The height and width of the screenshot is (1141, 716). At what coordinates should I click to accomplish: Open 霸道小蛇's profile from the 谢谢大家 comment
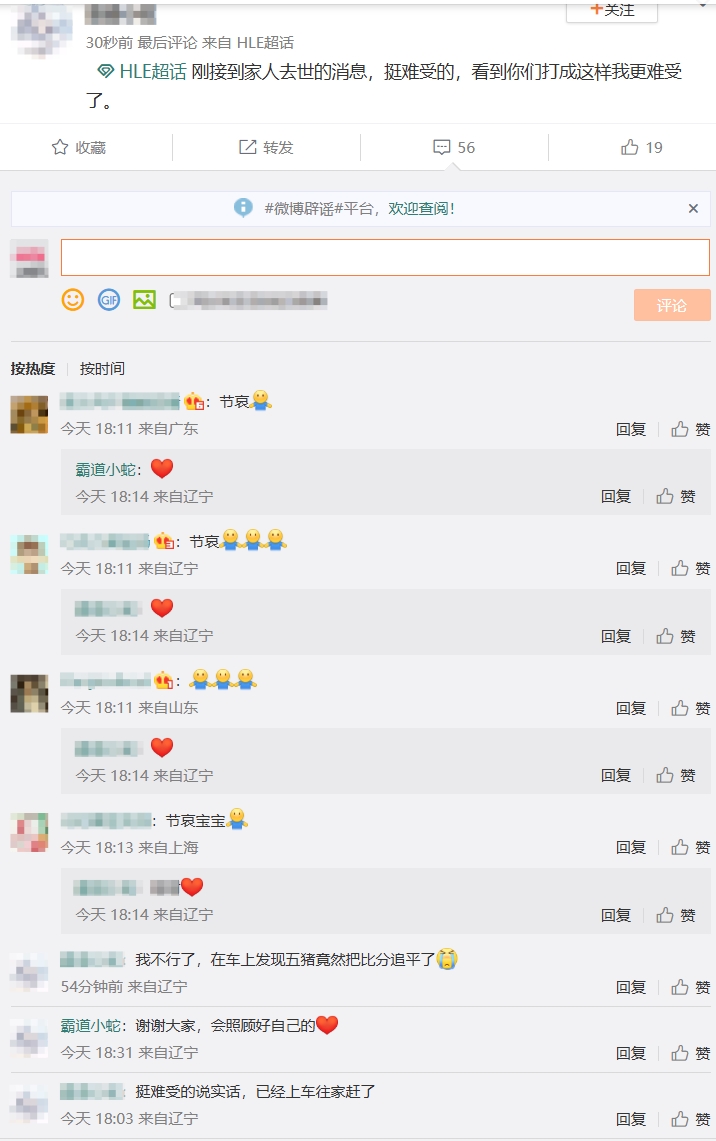(90, 1025)
